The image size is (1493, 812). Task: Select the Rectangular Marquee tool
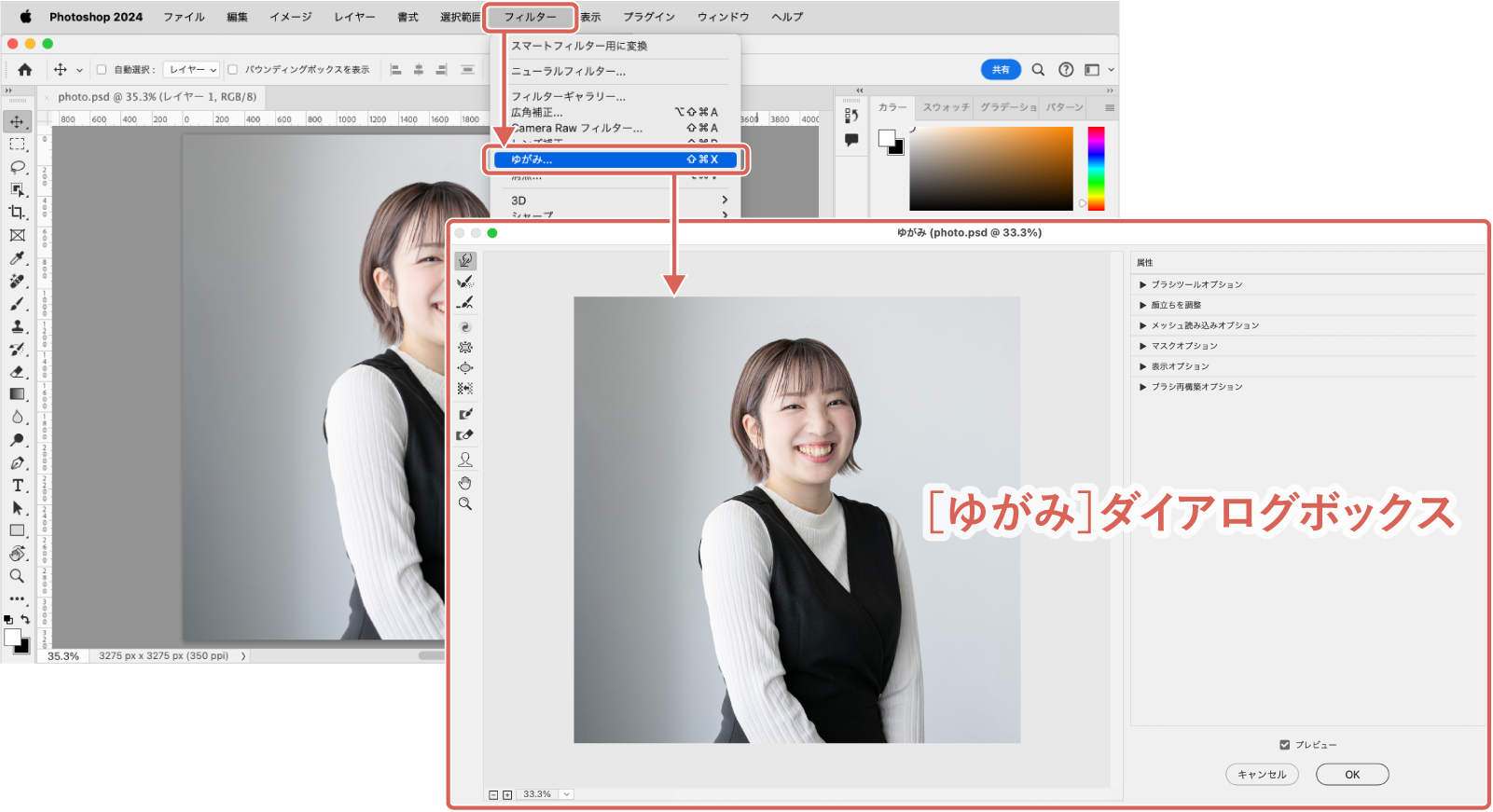tap(18, 145)
